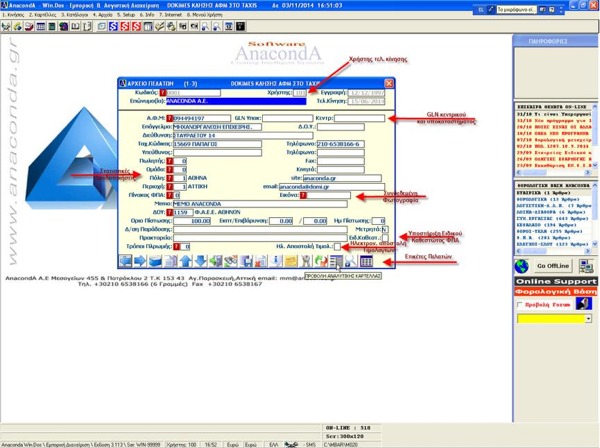Open the 7. Internet menu
The height and width of the screenshot is (448, 600).
click(170, 15)
